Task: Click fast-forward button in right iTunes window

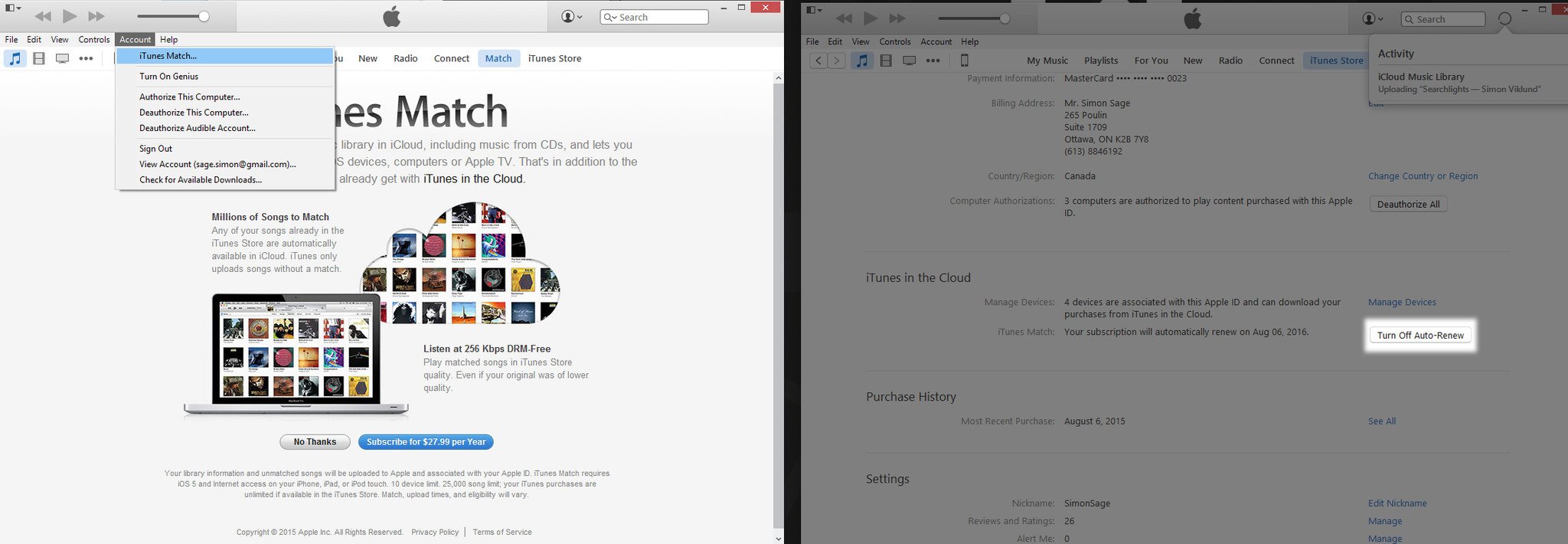Action: coord(897,18)
